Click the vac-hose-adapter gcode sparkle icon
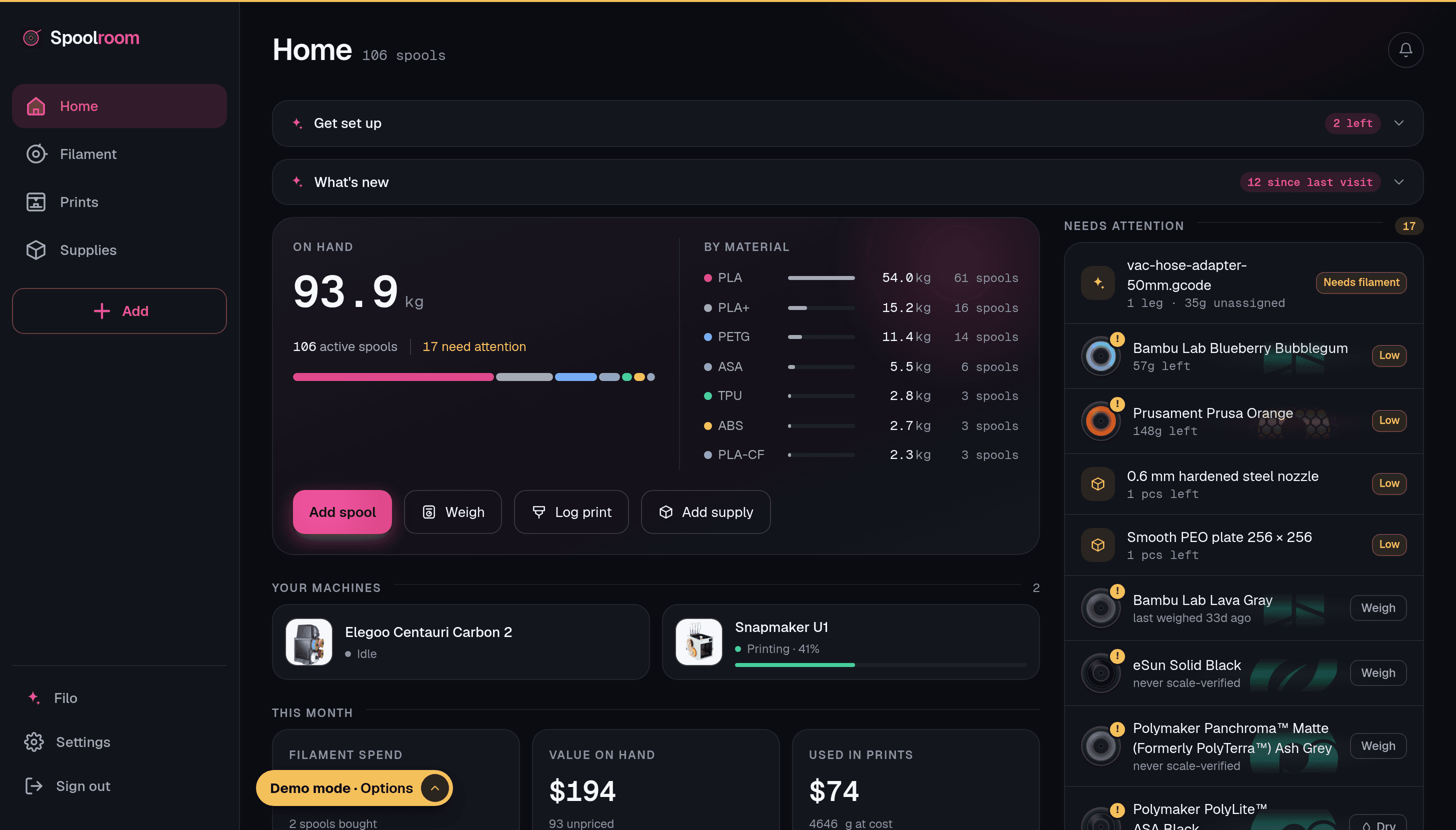Viewport: 1456px width, 830px height. 1097,282
